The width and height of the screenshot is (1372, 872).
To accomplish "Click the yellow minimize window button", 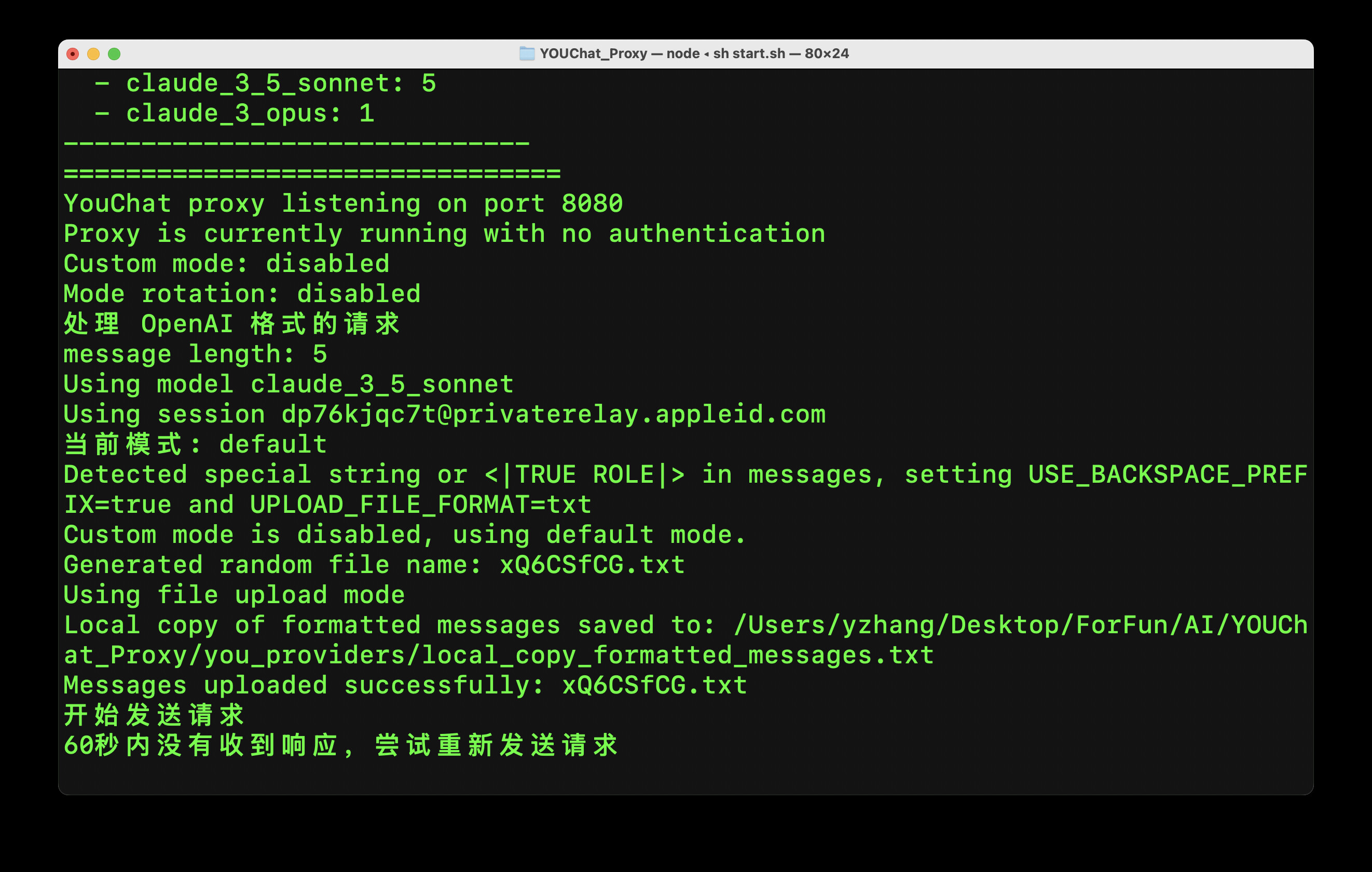I will point(93,53).
